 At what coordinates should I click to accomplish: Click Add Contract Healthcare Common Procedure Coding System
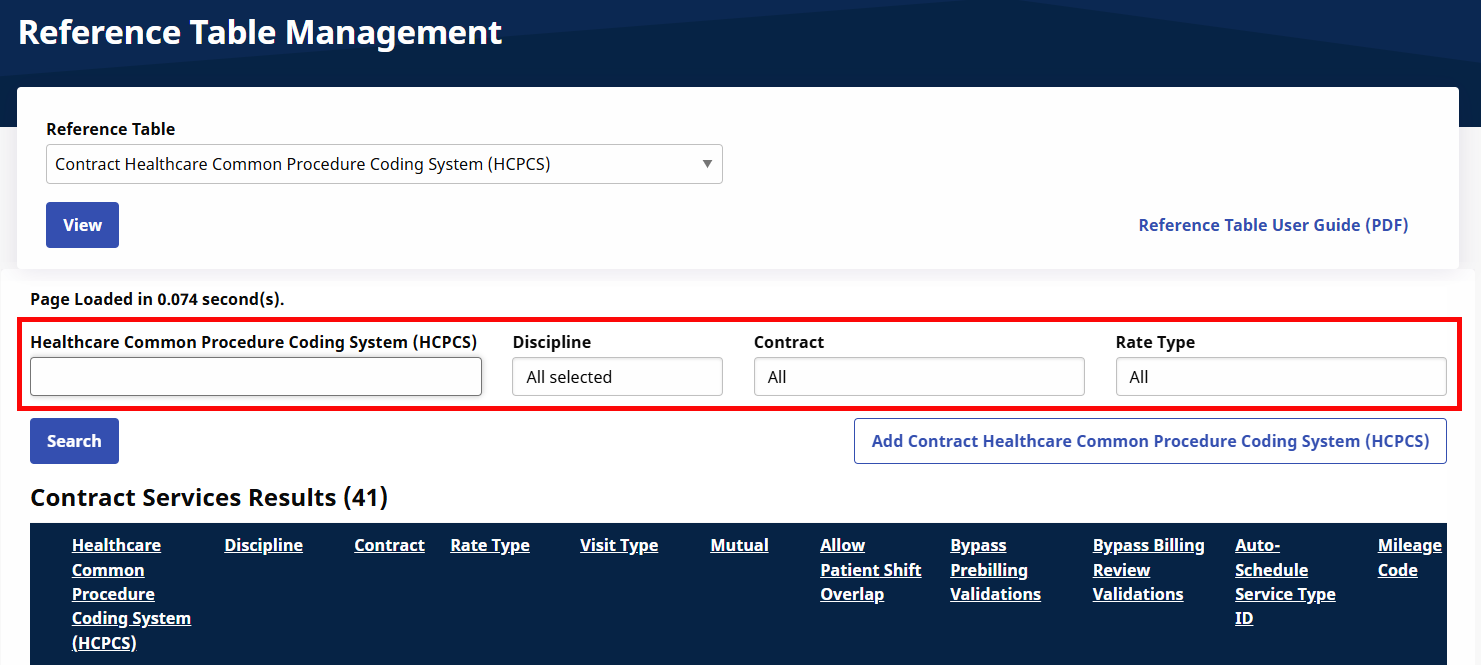pos(1150,440)
